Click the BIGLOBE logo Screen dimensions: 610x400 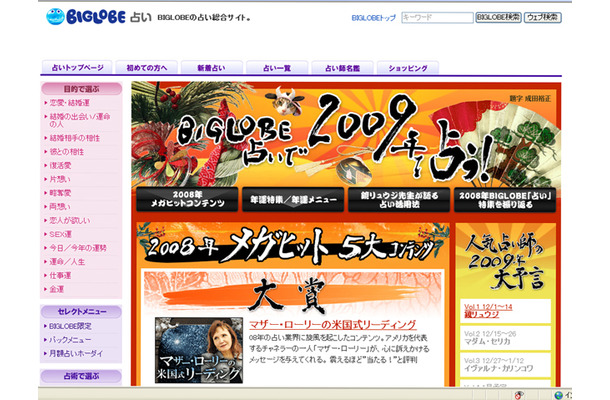click(x=86, y=17)
